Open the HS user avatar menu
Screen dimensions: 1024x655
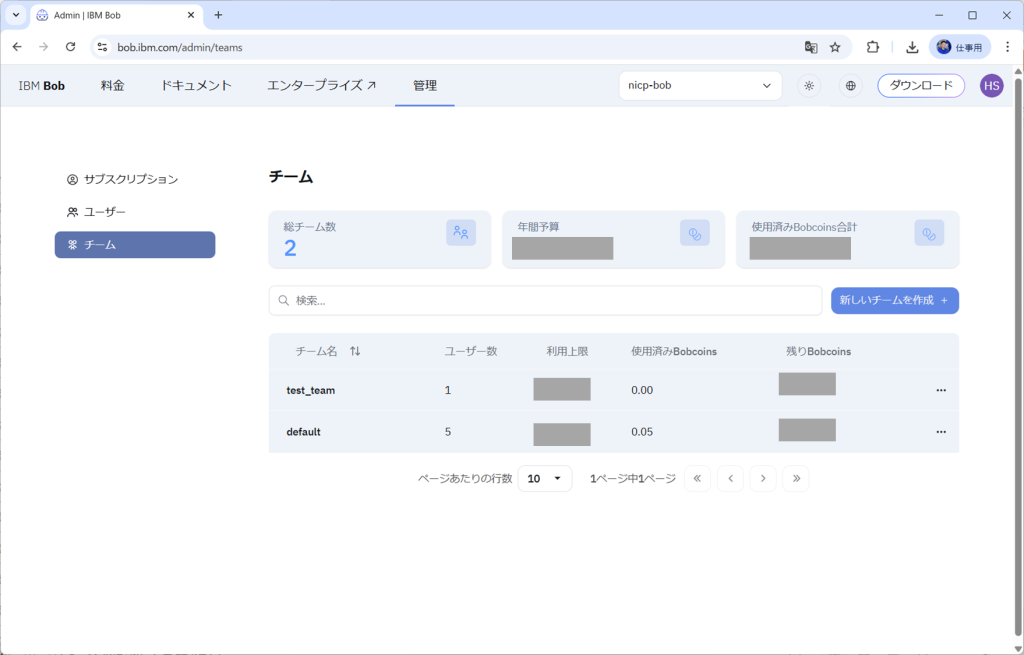pyautogui.click(x=991, y=86)
